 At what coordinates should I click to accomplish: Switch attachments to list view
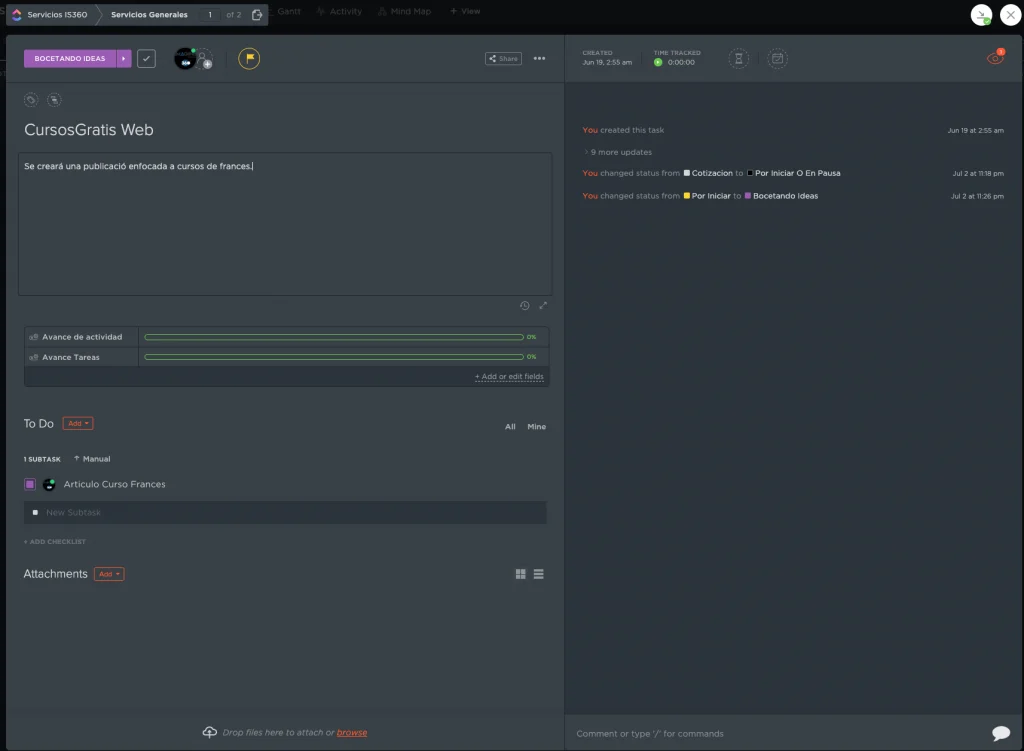point(539,574)
